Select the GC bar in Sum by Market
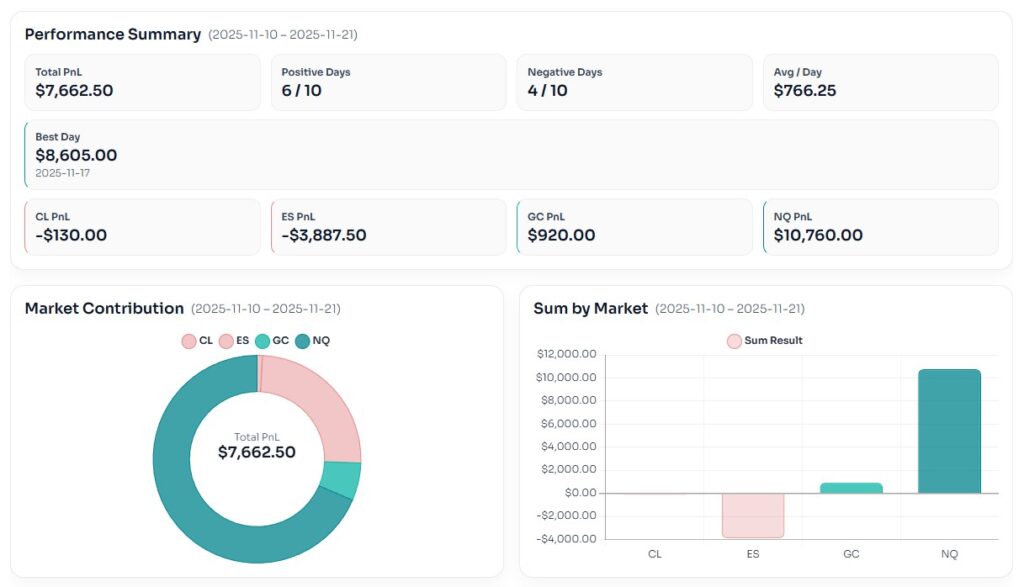The width and height of the screenshot is (1024, 587). [x=851, y=488]
